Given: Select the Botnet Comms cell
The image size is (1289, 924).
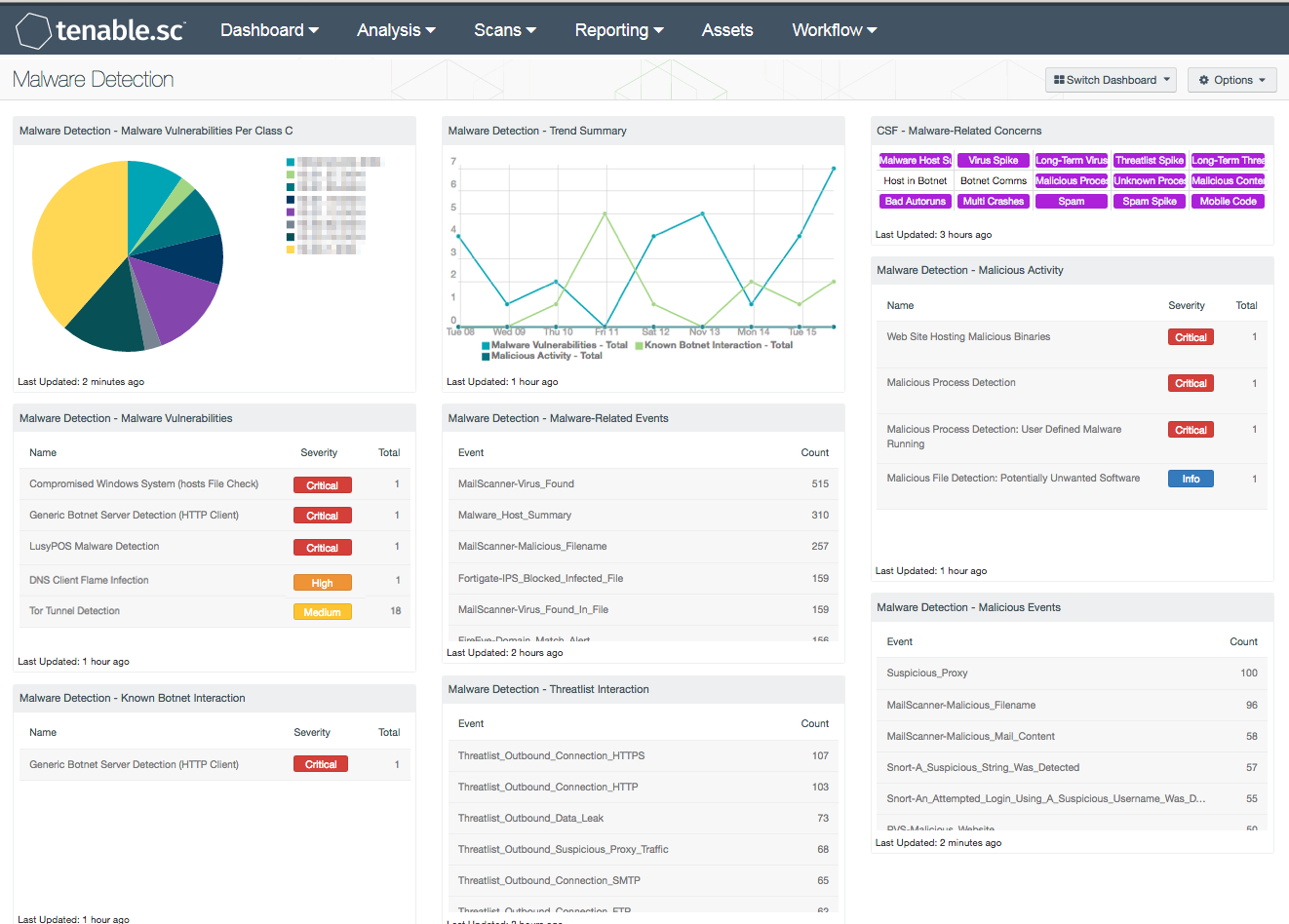Looking at the screenshot, I should point(994,180).
